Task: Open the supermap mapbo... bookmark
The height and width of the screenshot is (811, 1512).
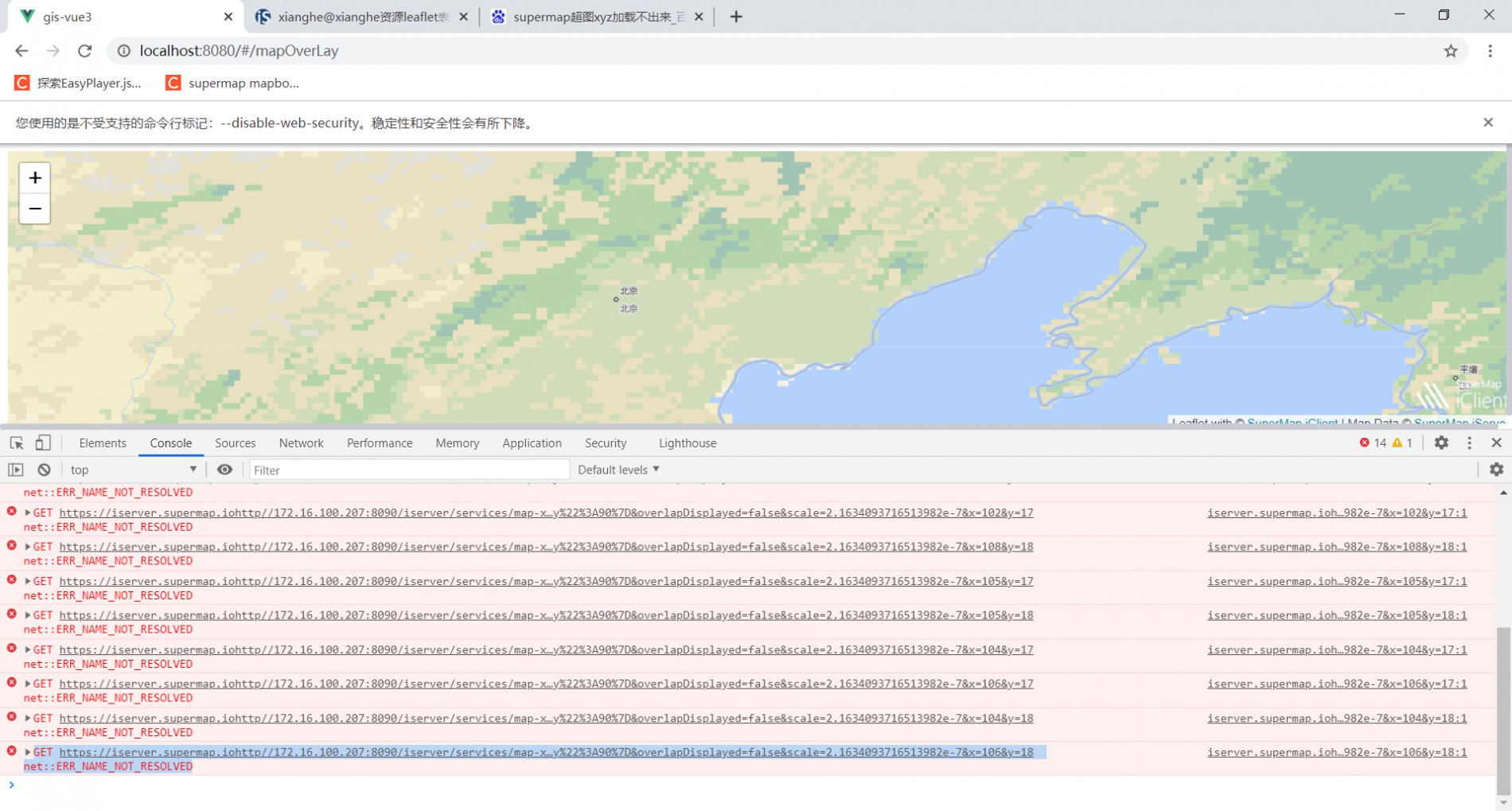Action: (232, 83)
